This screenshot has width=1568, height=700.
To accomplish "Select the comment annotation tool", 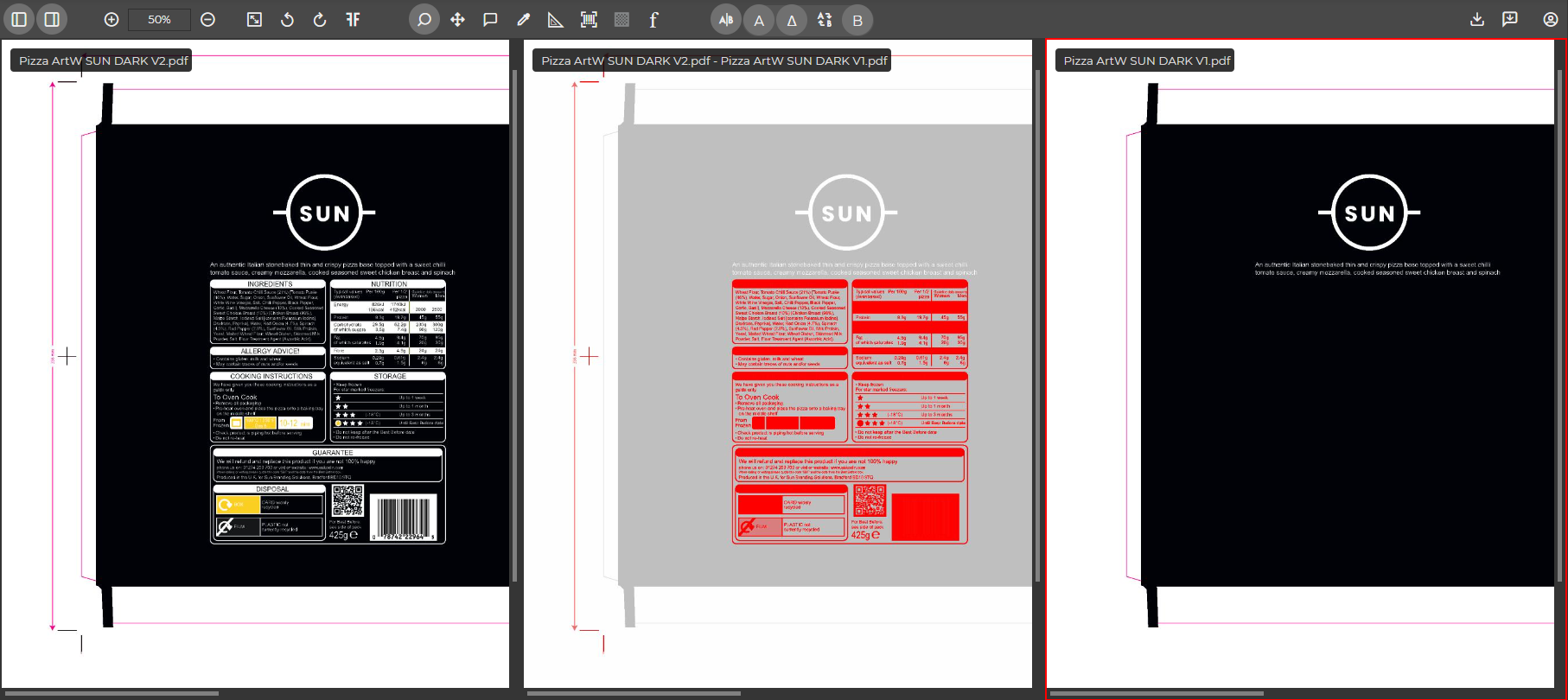I will click(490, 19).
